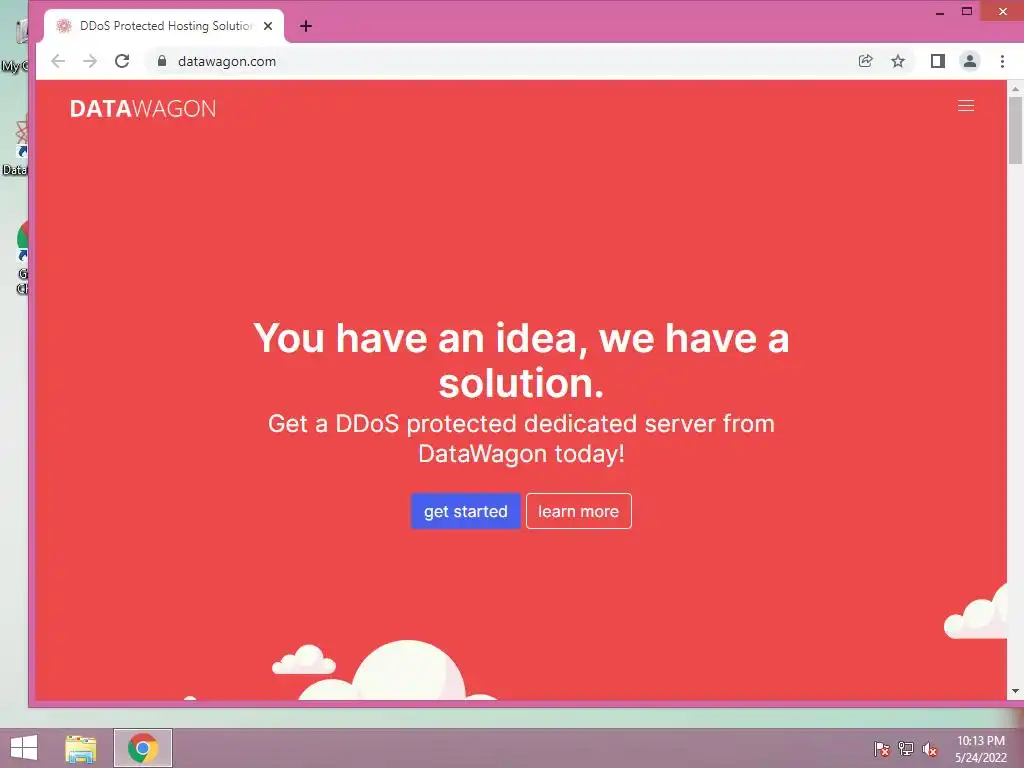Click the taskbar clock showing 10:13 PM

[981, 749]
